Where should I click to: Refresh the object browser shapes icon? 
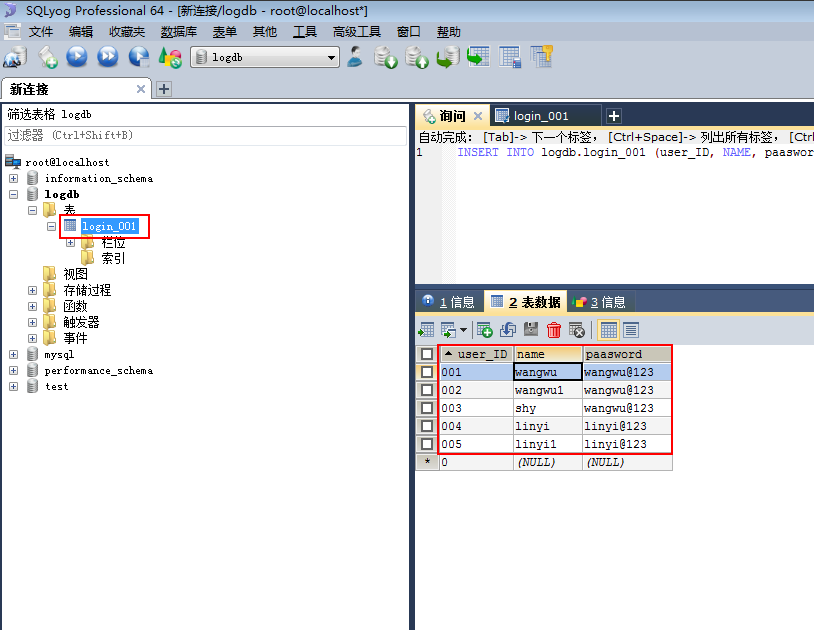point(170,57)
